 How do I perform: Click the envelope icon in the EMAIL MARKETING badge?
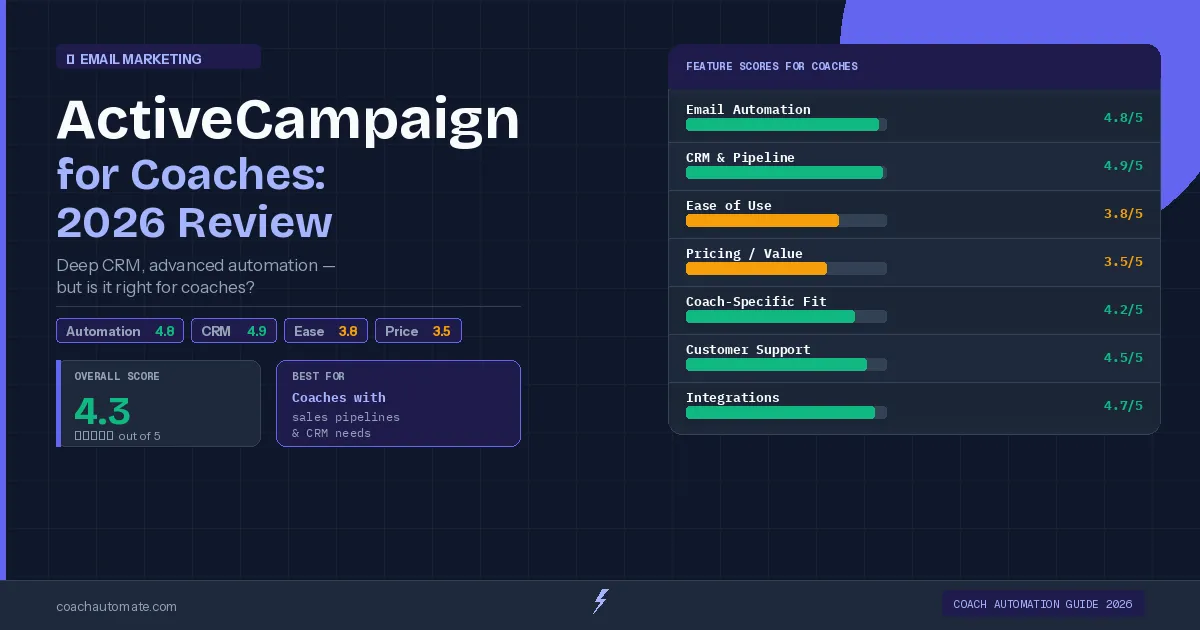(x=69, y=59)
